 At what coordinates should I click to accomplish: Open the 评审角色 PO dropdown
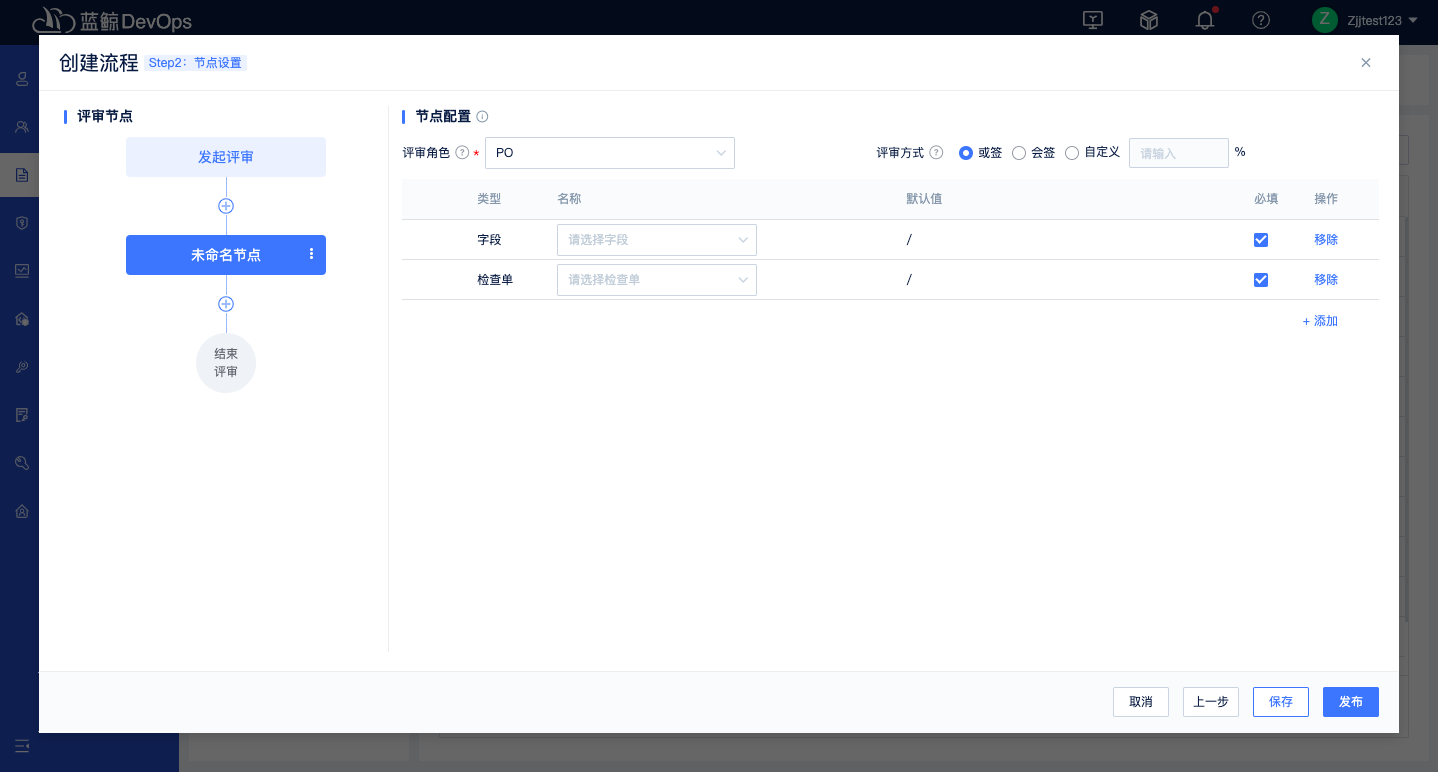[x=610, y=153]
